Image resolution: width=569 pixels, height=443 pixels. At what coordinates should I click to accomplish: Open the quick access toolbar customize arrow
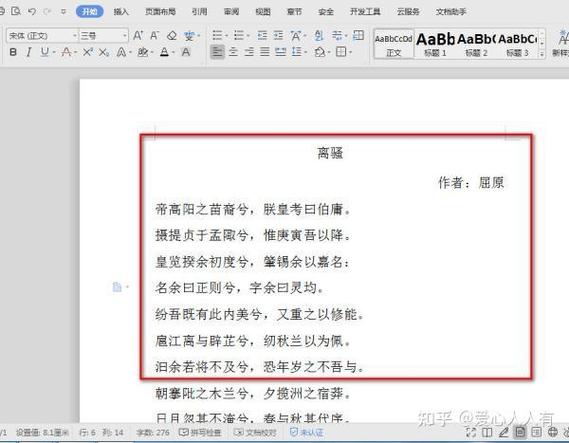64,12
